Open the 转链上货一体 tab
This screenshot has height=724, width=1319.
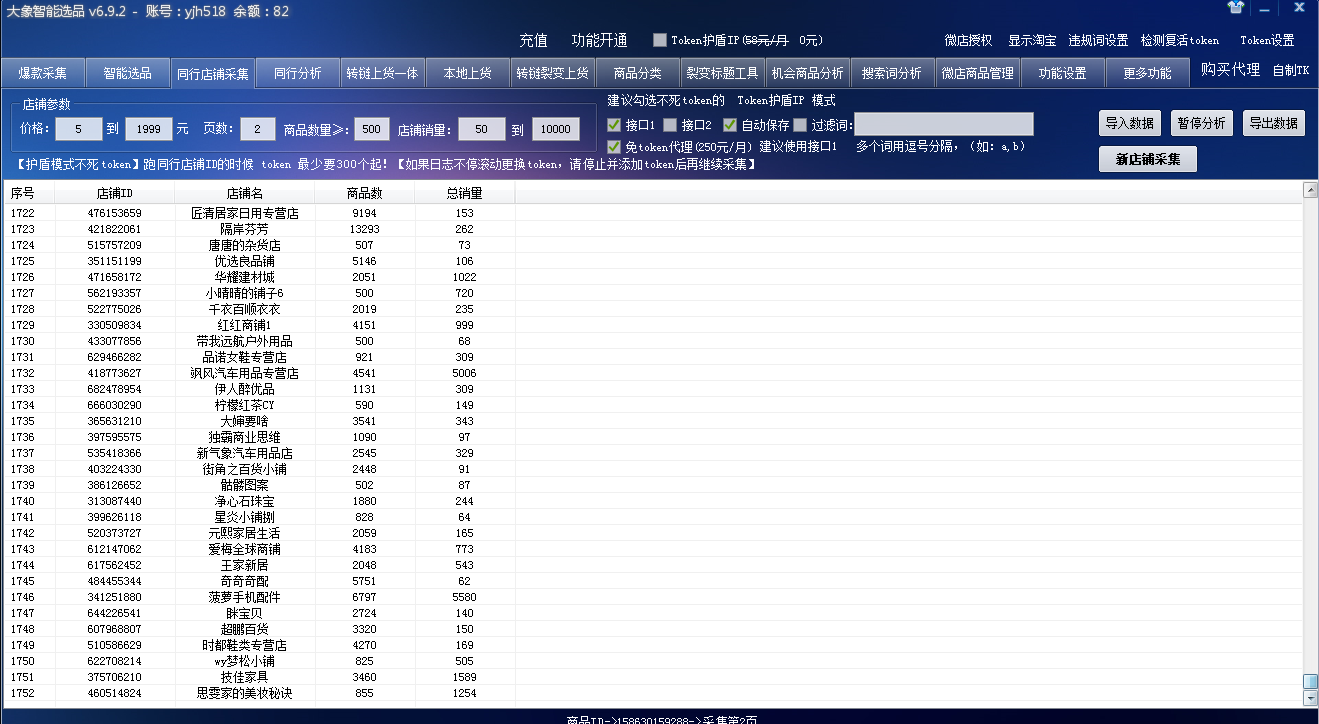point(382,73)
